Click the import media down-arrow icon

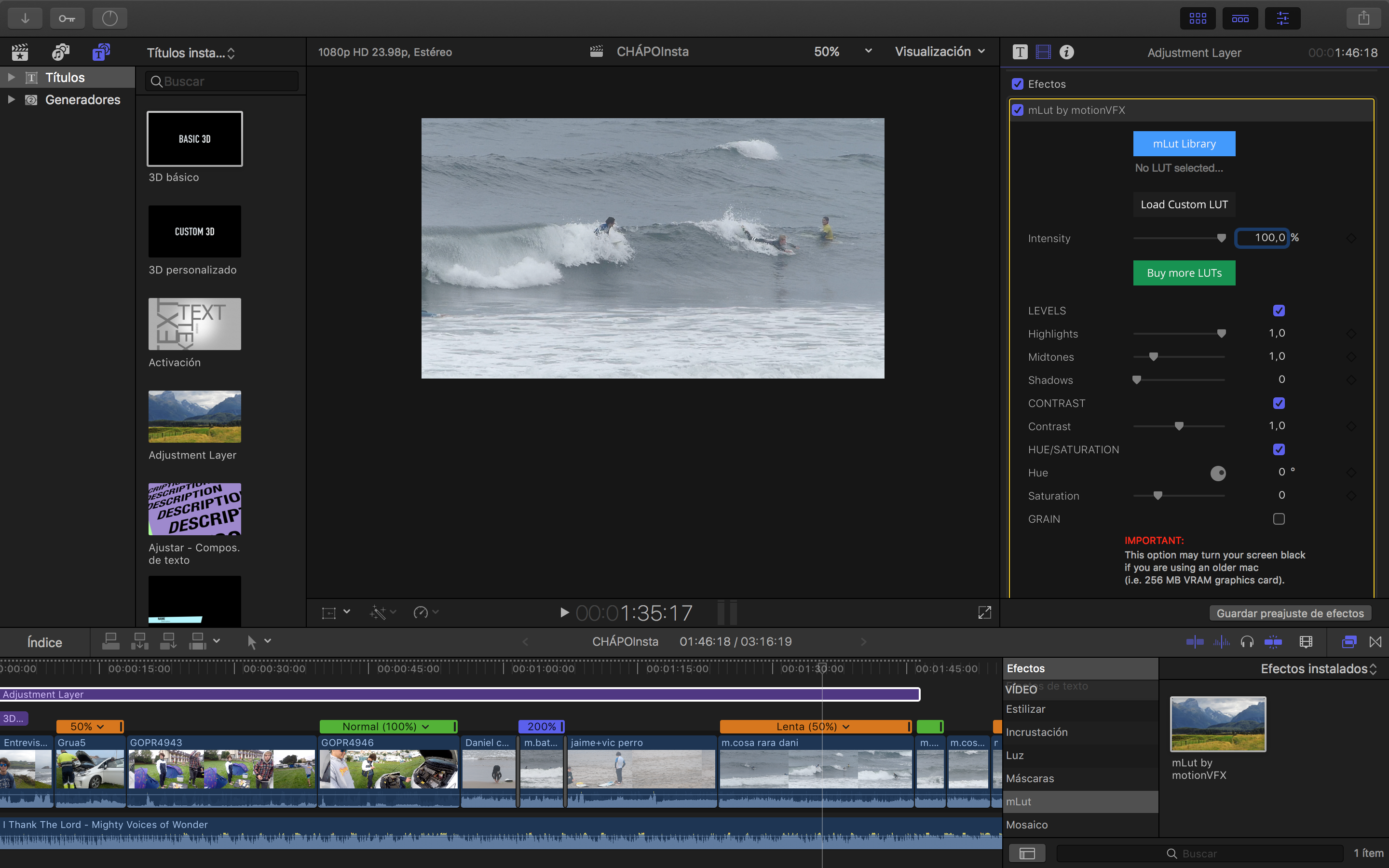[25, 18]
